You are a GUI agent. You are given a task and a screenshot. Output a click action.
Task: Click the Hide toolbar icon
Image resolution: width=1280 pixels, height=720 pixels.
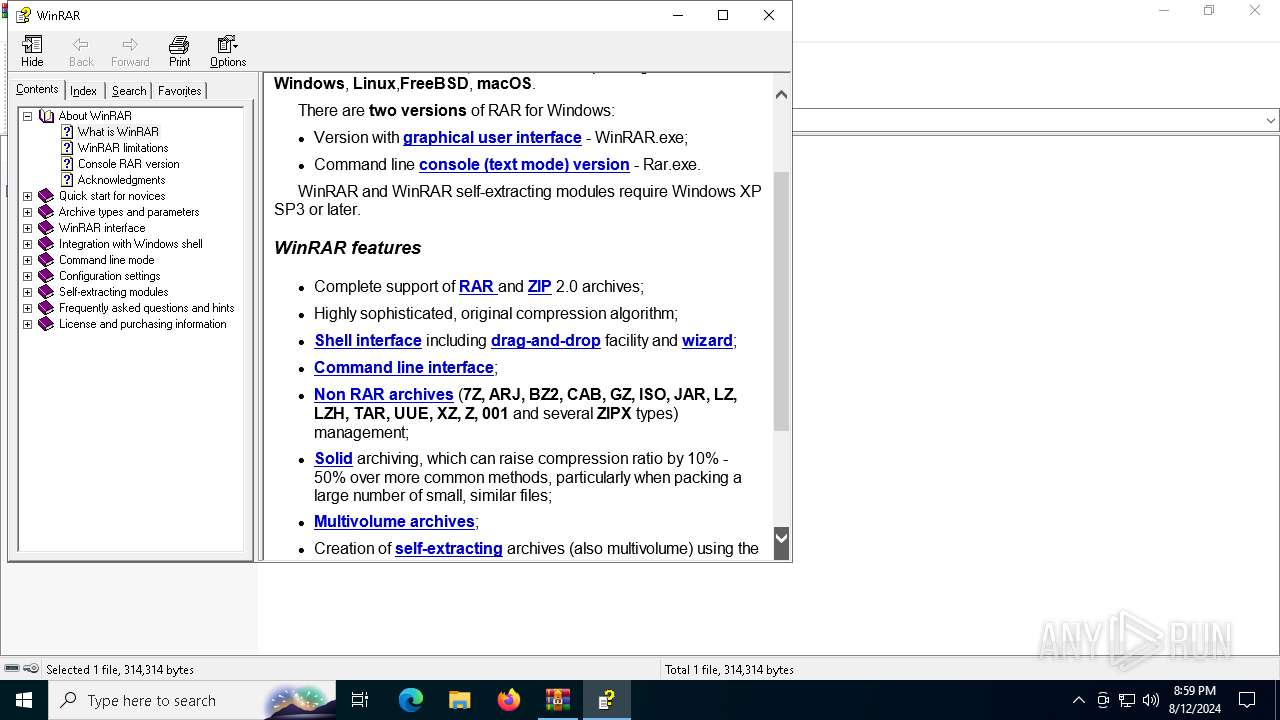click(x=32, y=44)
